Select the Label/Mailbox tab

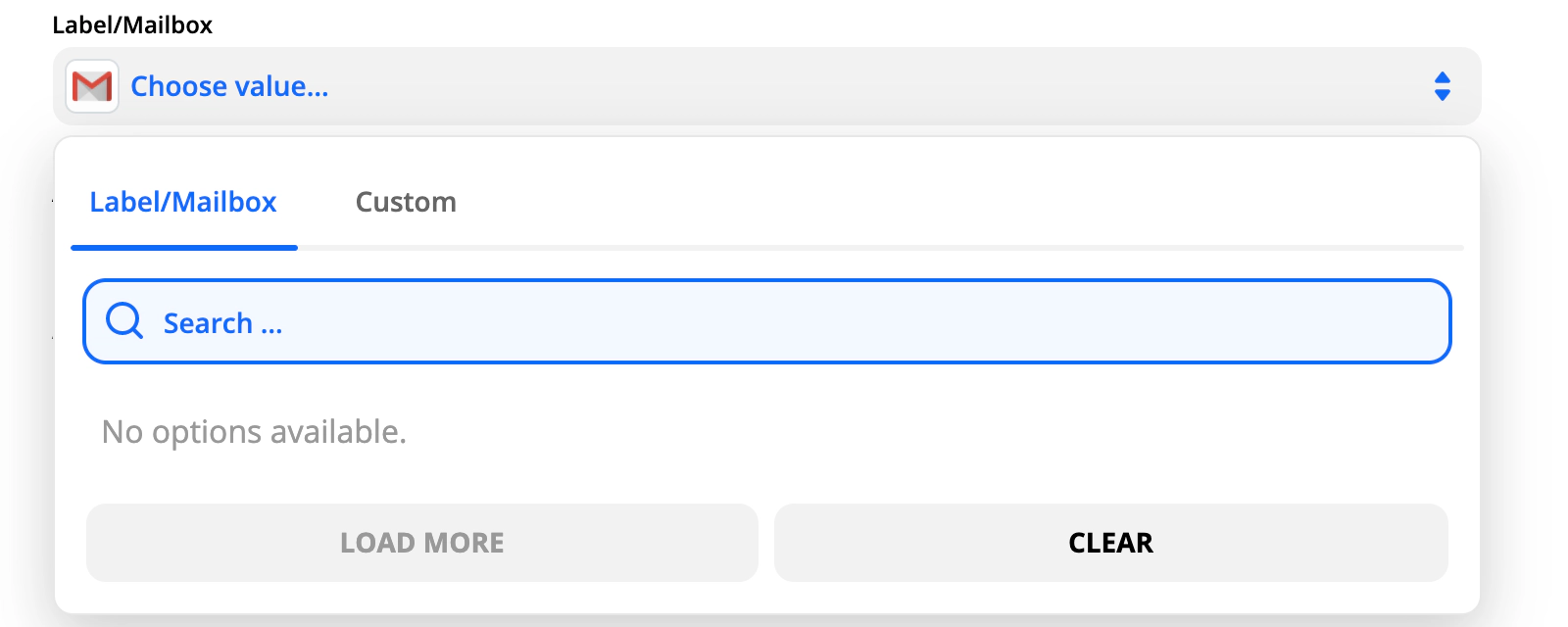coord(183,202)
